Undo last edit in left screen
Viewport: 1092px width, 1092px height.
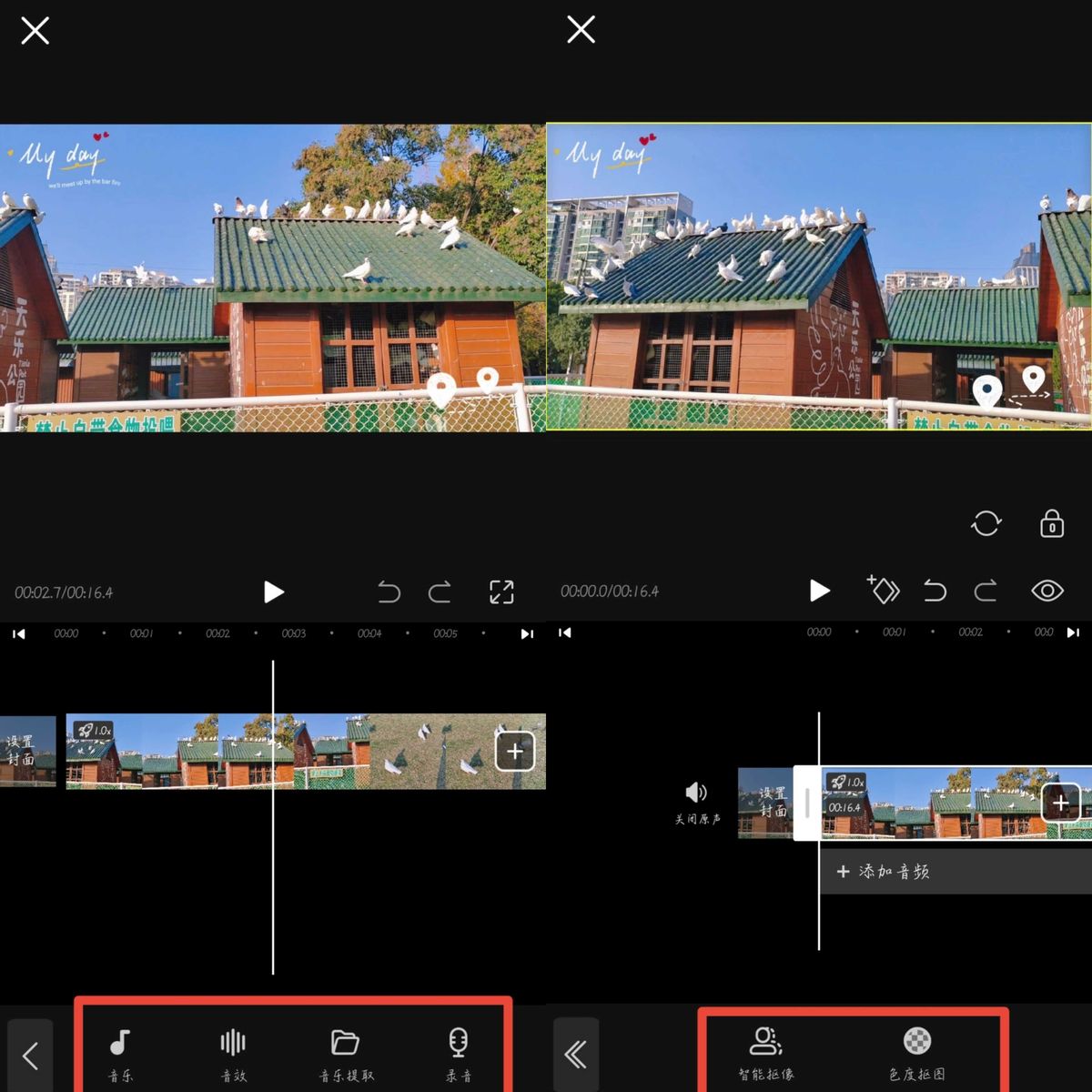pyautogui.click(x=389, y=592)
